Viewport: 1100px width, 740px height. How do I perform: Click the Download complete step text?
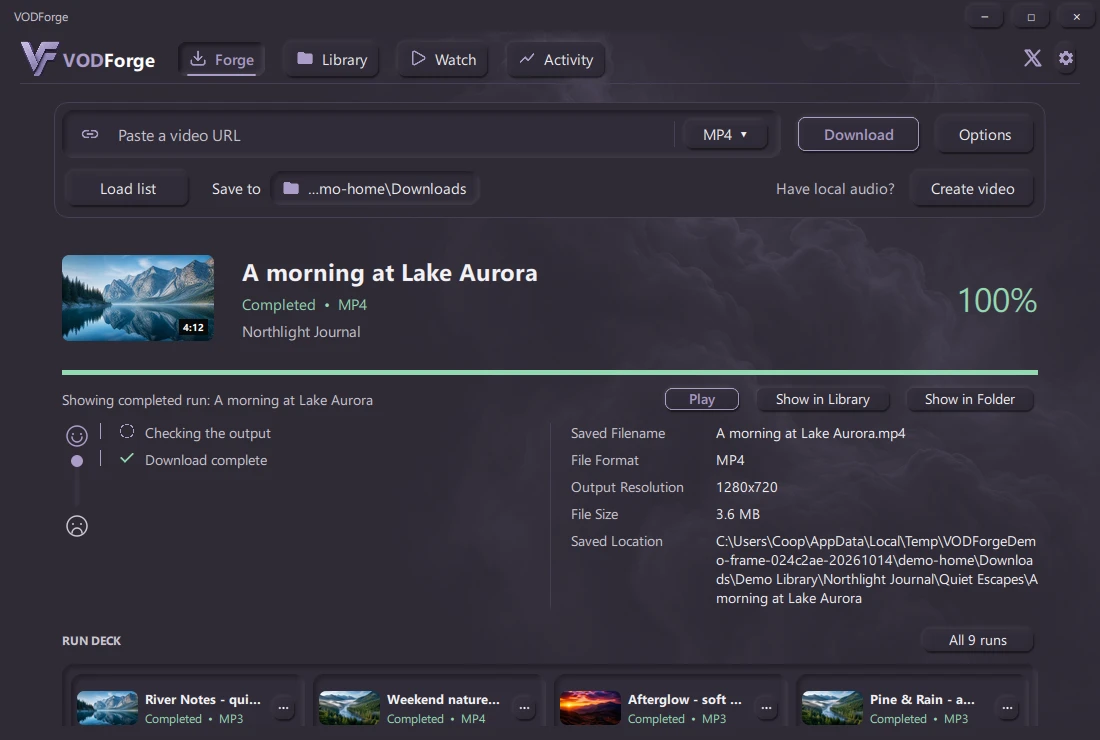(206, 460)
